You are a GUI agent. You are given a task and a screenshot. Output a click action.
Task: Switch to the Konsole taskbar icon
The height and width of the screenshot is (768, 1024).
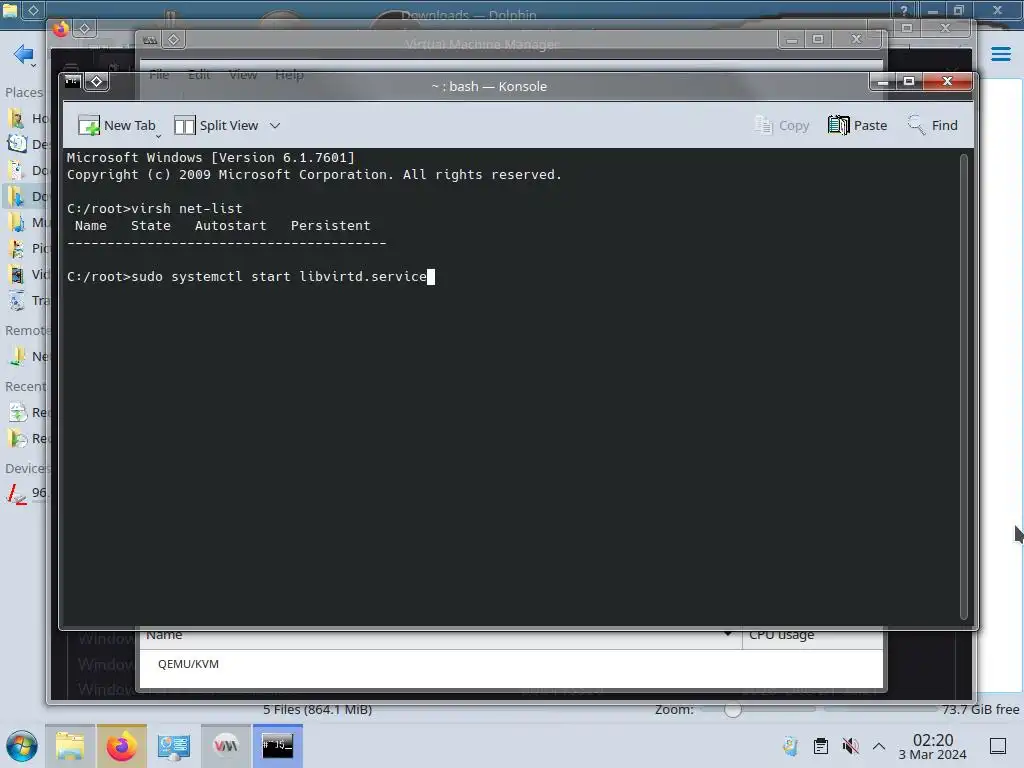pos(278,746)
